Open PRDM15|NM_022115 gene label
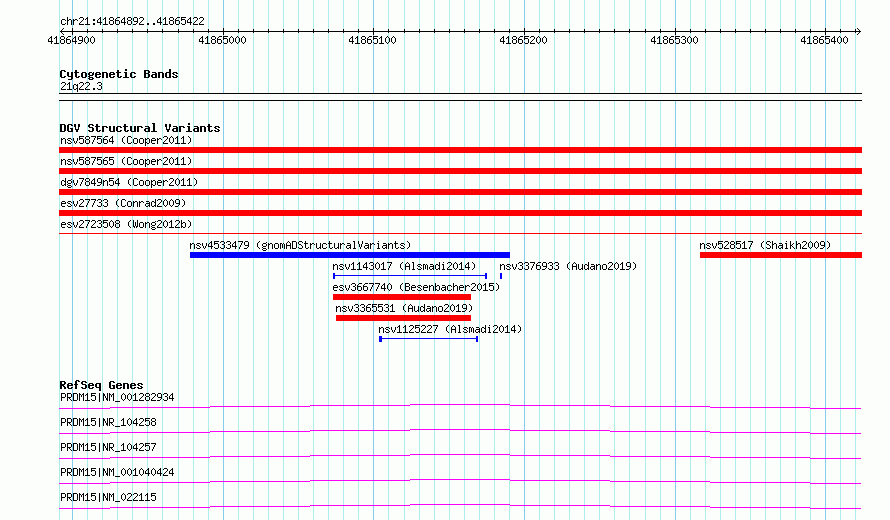The image size is (890, 520). click(x=108, y=497)
